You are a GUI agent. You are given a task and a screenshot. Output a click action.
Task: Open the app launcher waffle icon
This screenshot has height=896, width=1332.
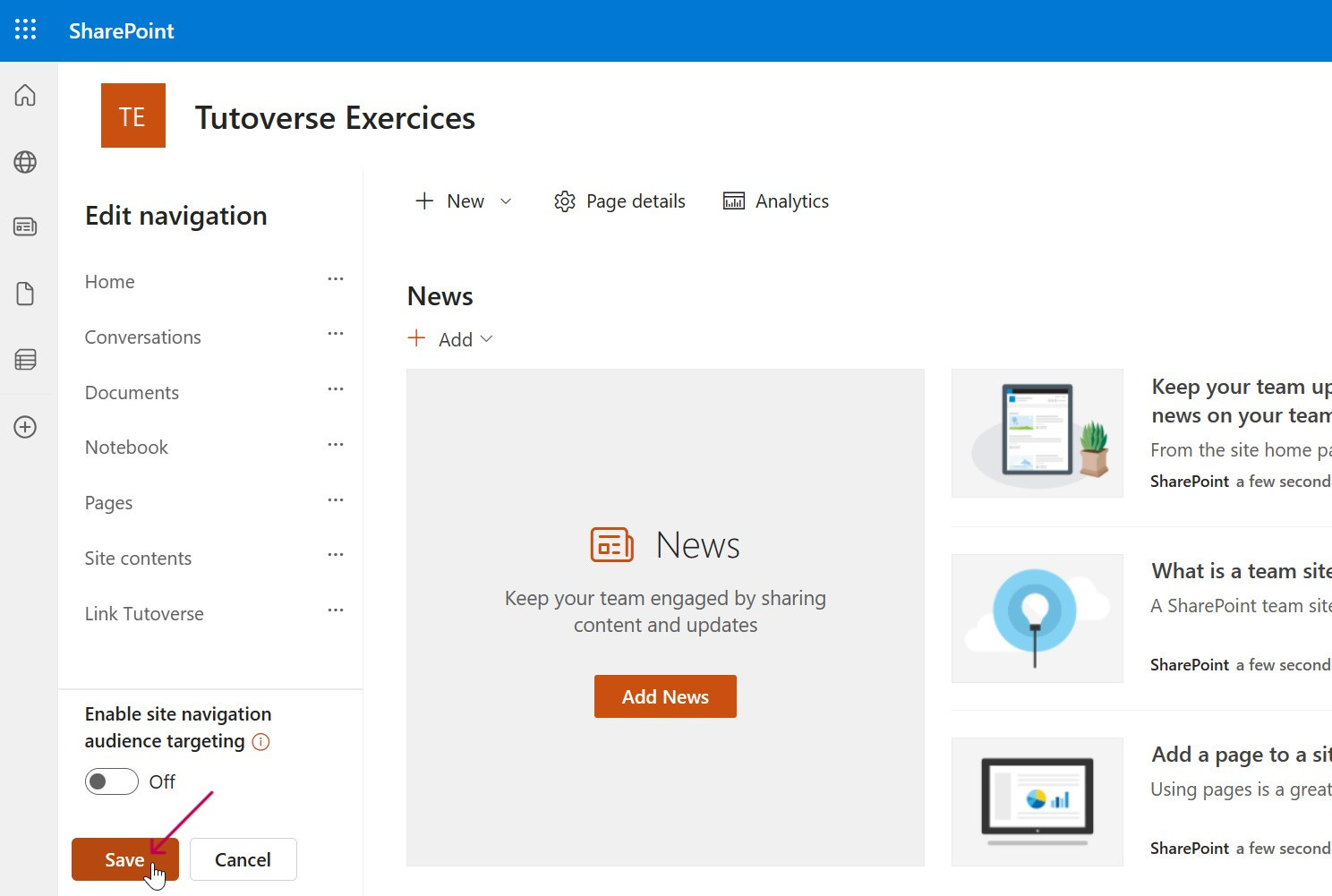(x=26, y=30)
